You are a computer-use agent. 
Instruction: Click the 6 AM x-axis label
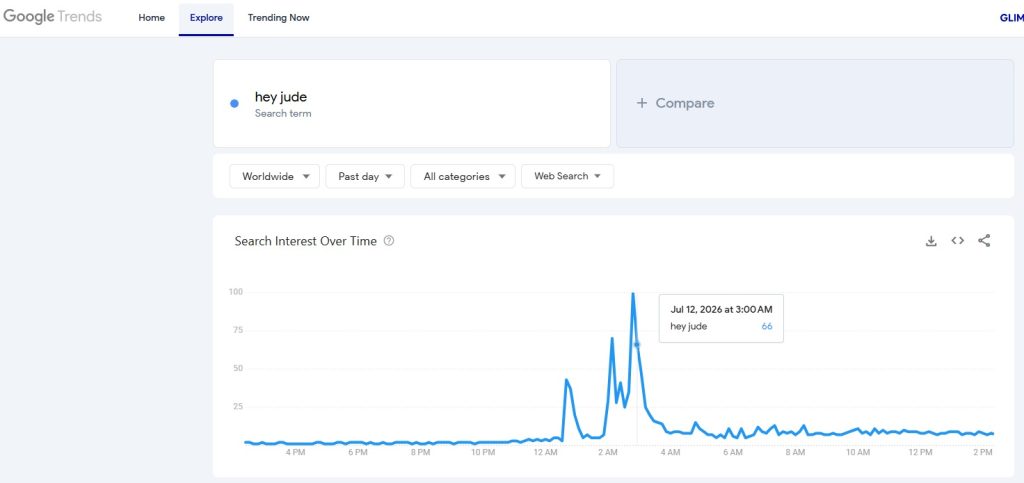tap(733, 452)
